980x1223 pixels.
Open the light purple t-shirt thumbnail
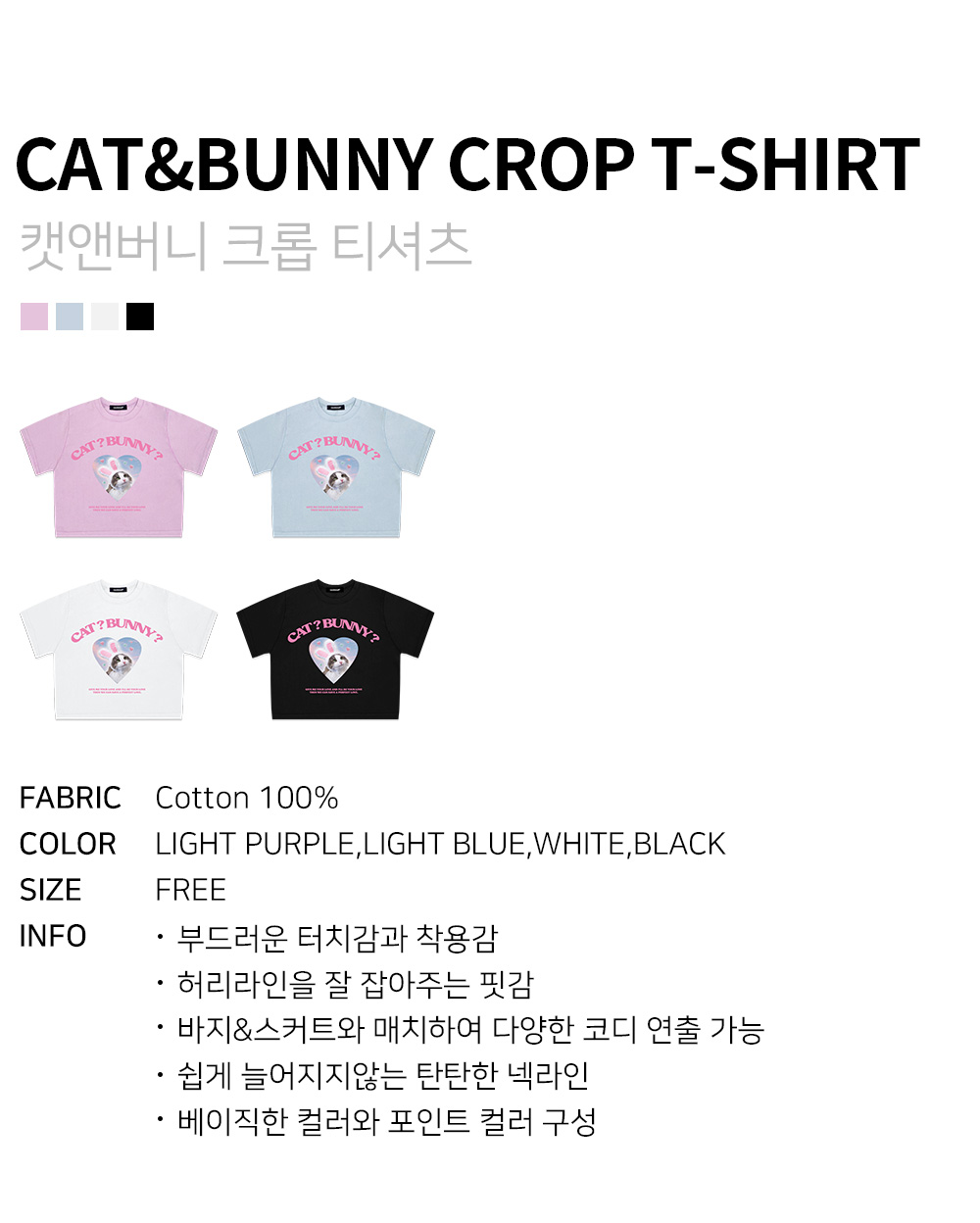[x=119, y=467]
